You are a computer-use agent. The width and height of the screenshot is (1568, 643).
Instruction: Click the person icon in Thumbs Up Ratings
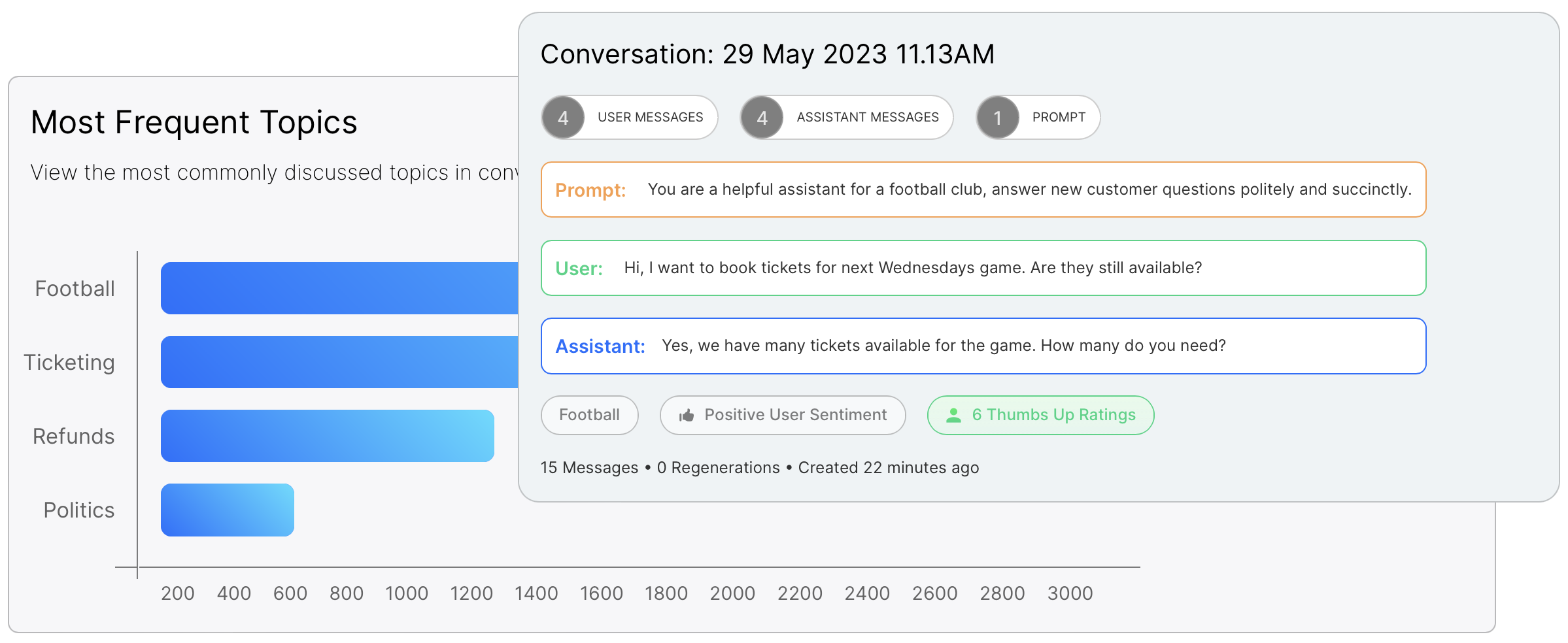953,416
